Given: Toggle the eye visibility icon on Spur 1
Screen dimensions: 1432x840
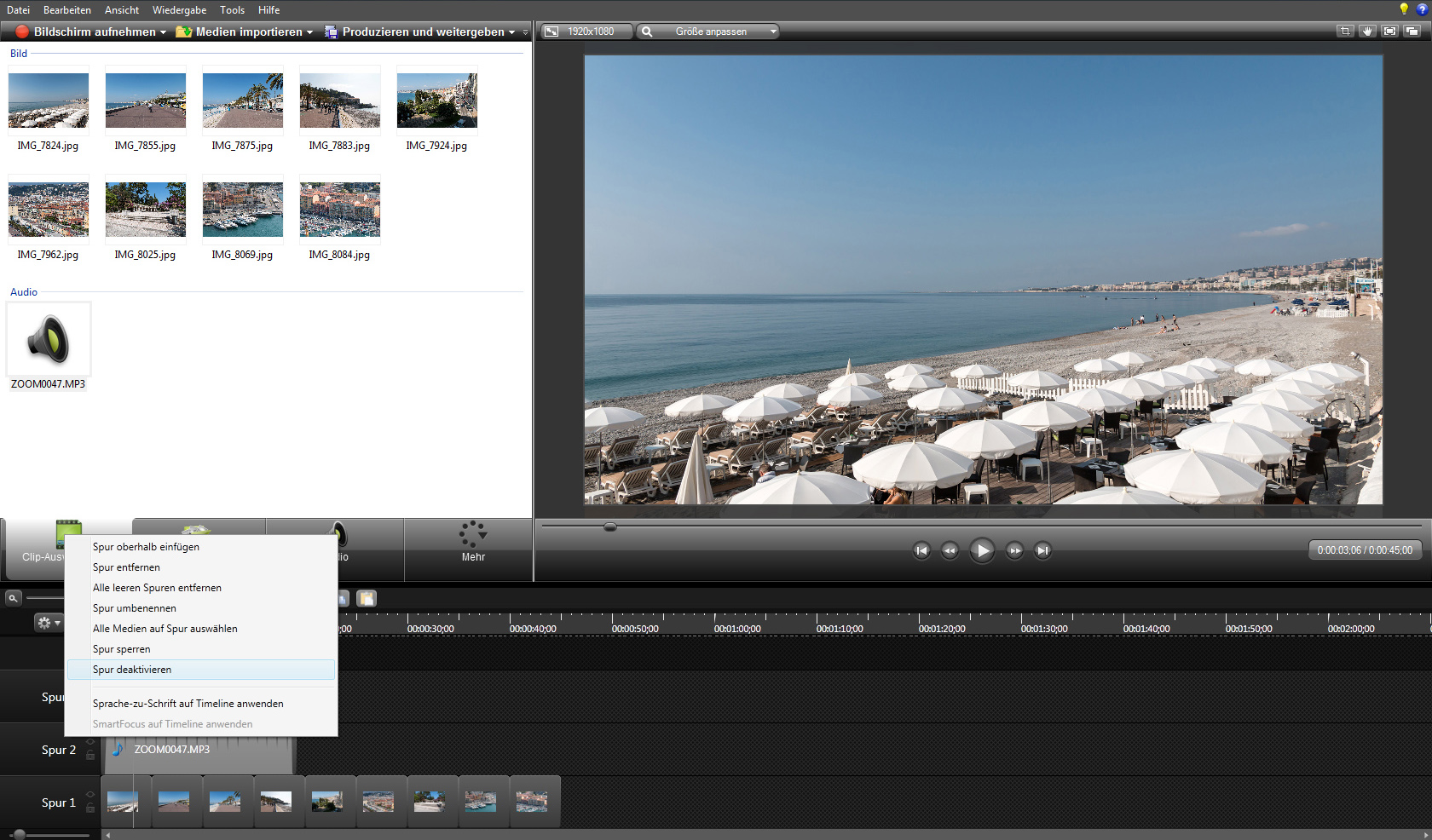Looking at the screenshot, I should coord(90,795).
